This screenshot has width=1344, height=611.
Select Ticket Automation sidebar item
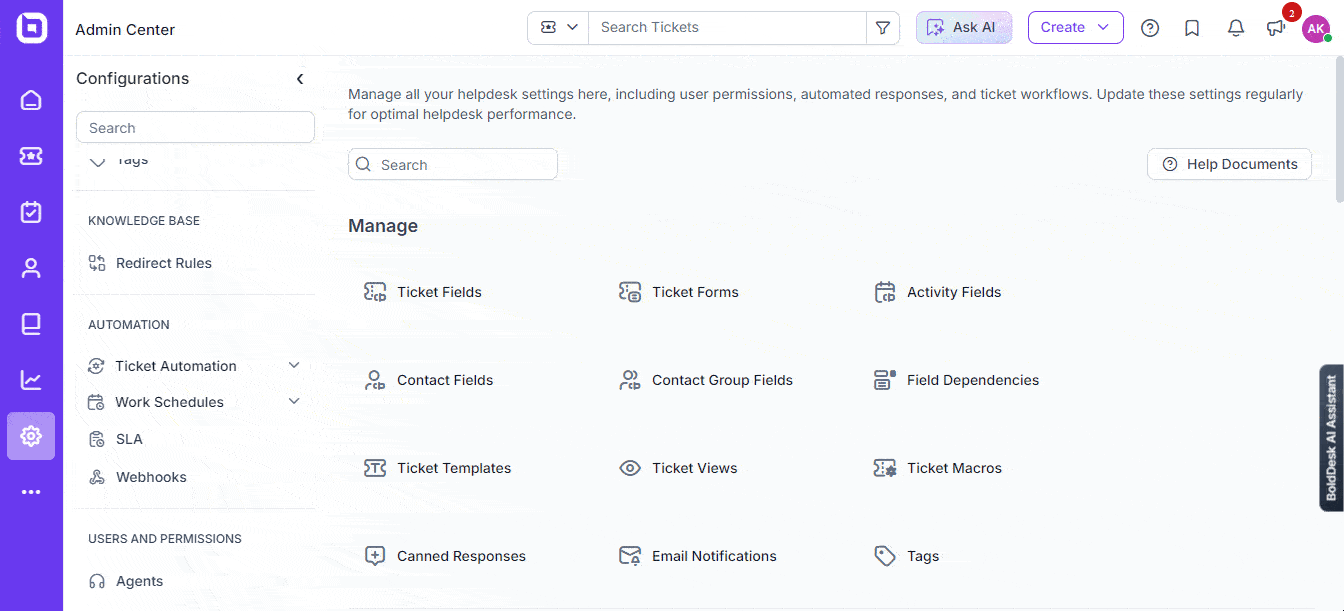tap(176, 366)
